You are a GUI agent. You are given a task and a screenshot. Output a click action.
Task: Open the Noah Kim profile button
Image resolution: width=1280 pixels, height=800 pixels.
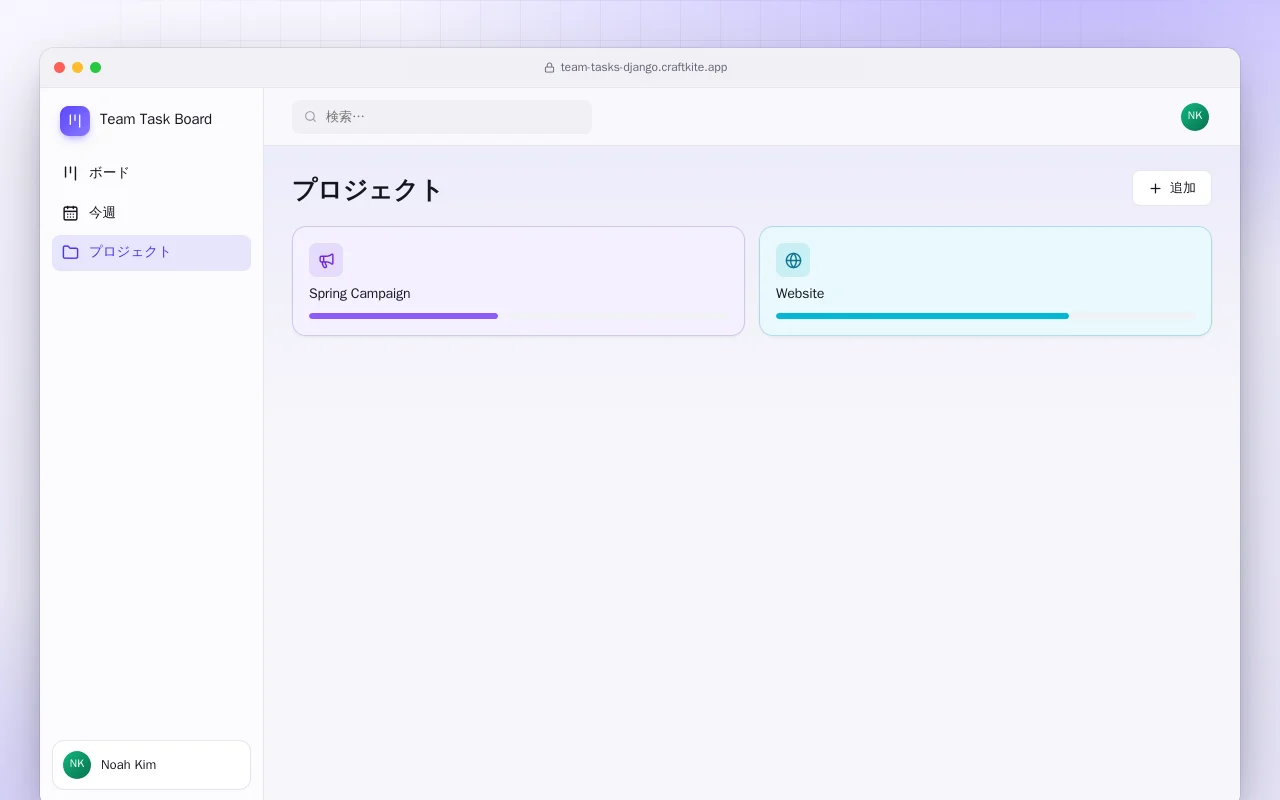click(x=152, y=765)
